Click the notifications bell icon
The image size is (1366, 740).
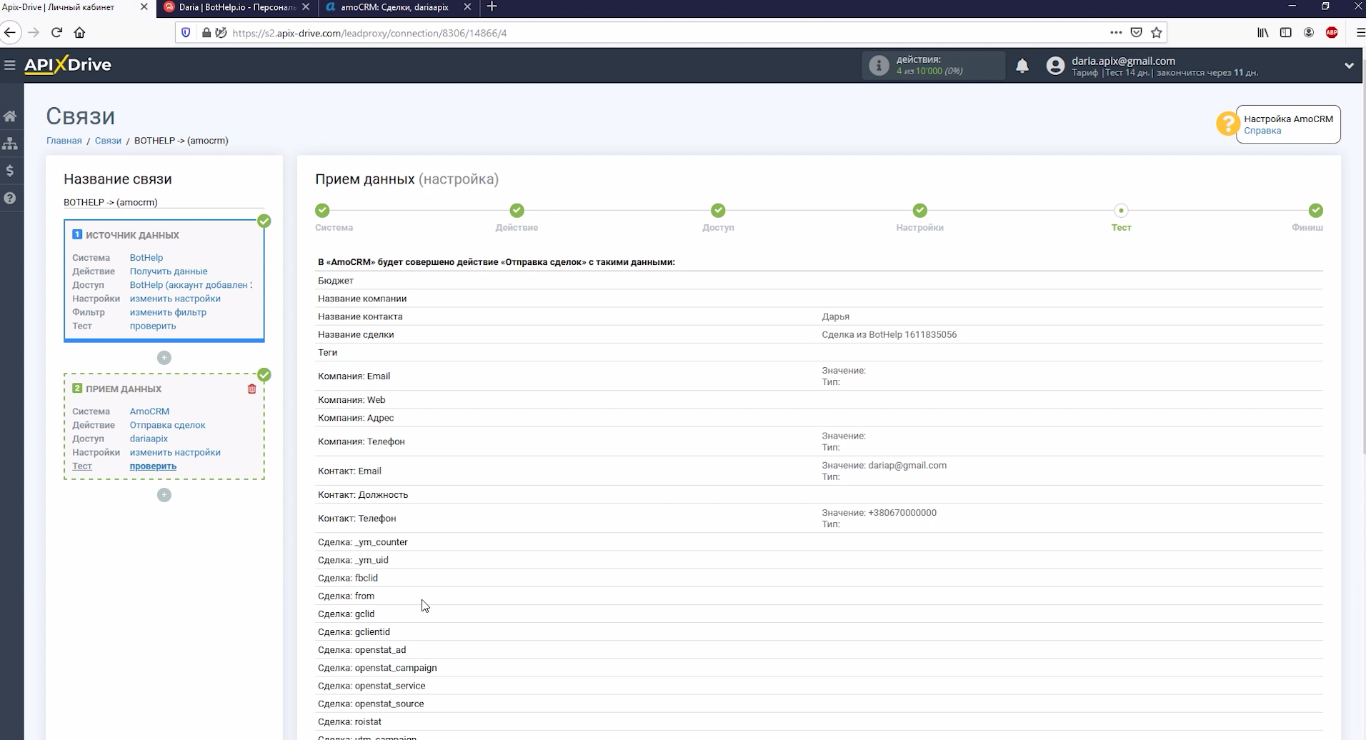pyautogui.click(x=1022, y=66)
